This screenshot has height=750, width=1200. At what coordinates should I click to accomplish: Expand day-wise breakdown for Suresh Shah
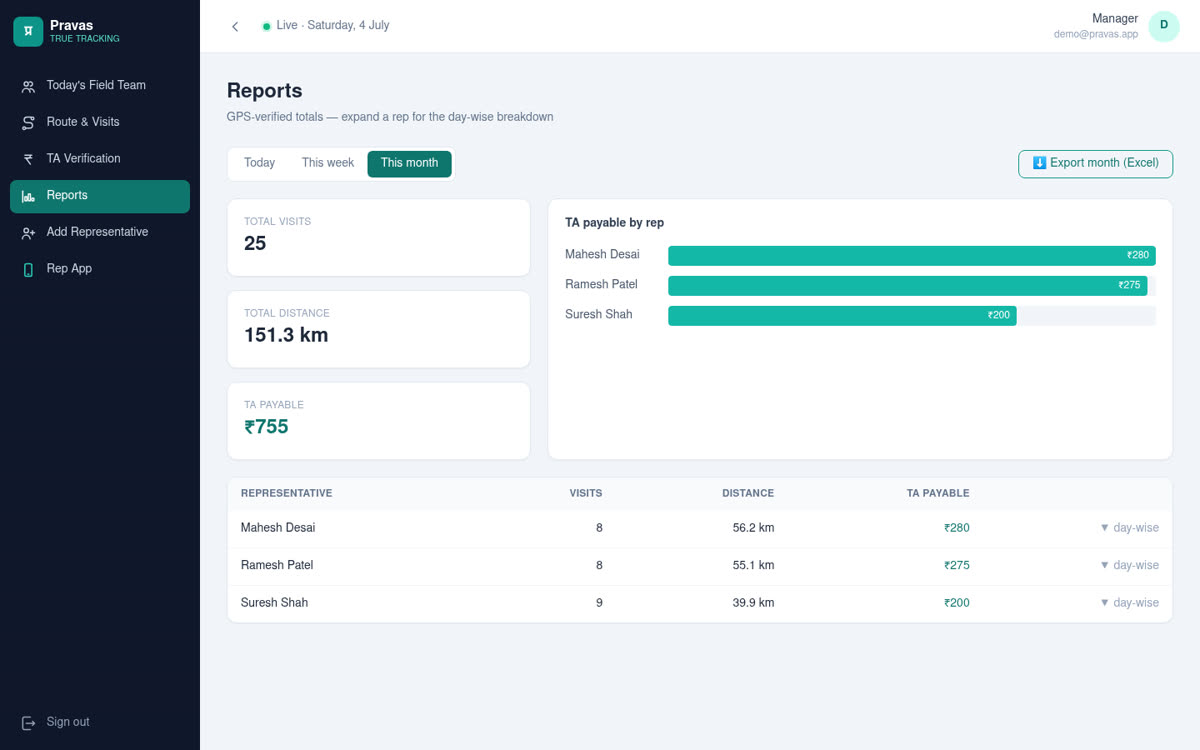(x=1129, y=603)
